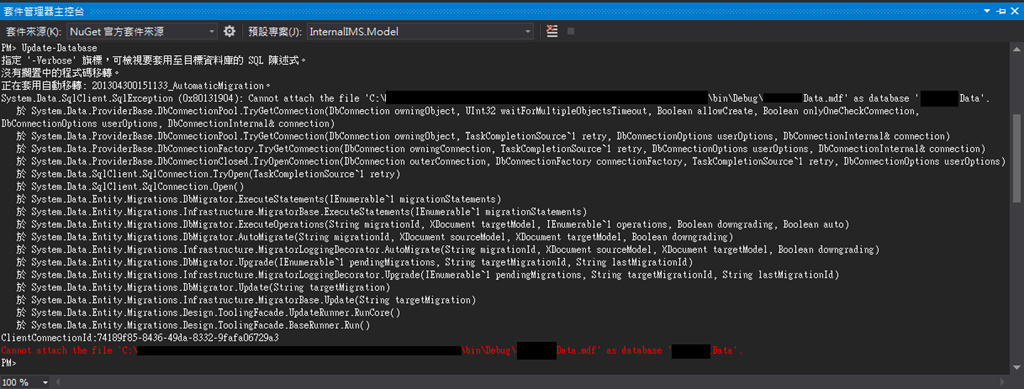Click the empty PM> prompt at the bottom

tap(8, 362)
